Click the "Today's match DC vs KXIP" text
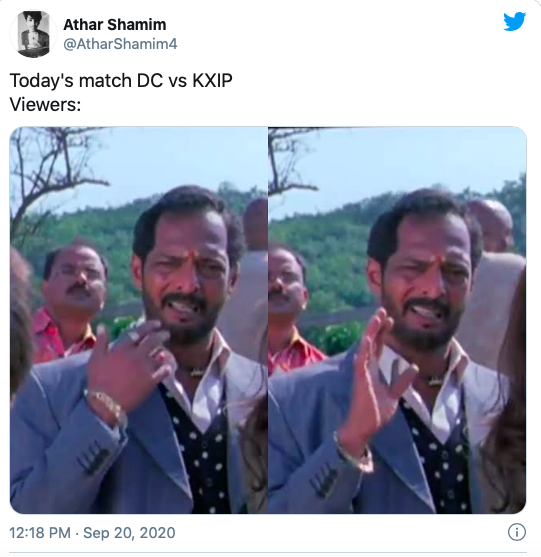 pyautogui.click(x=121, y=80)
